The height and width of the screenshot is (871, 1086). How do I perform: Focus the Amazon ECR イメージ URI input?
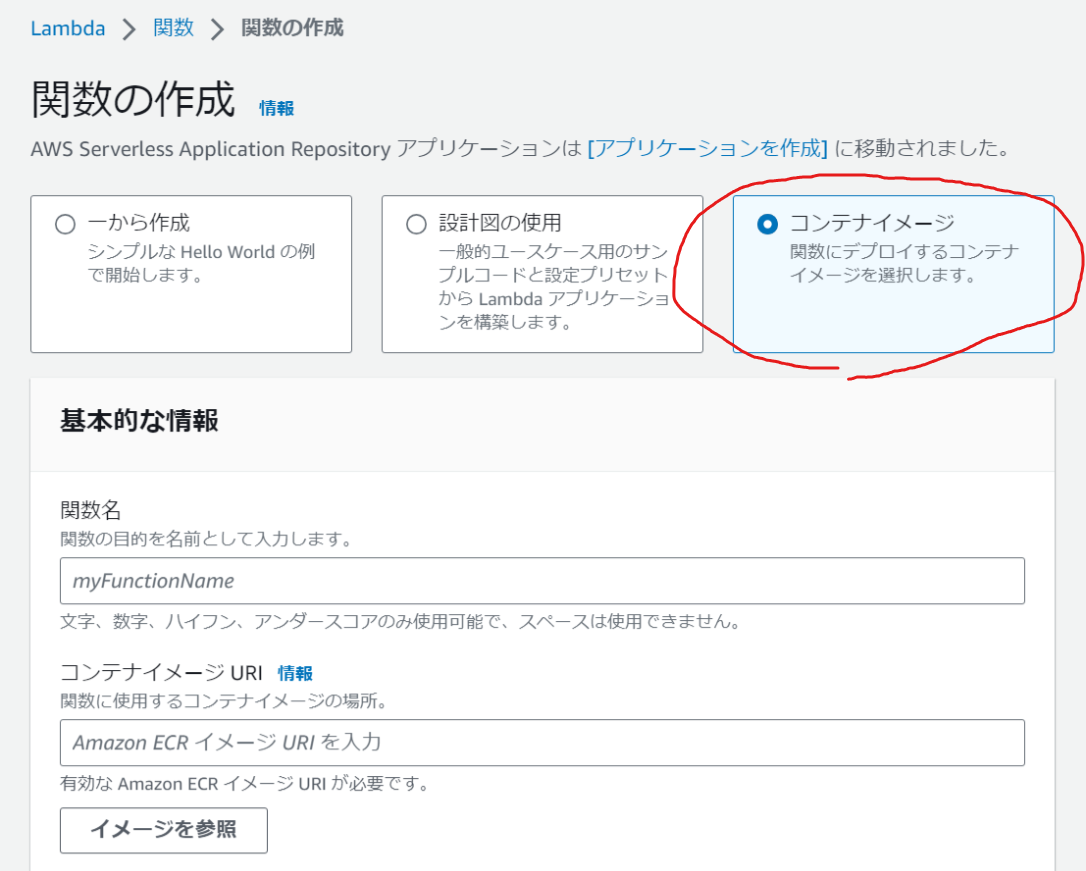tap(542, 743)
